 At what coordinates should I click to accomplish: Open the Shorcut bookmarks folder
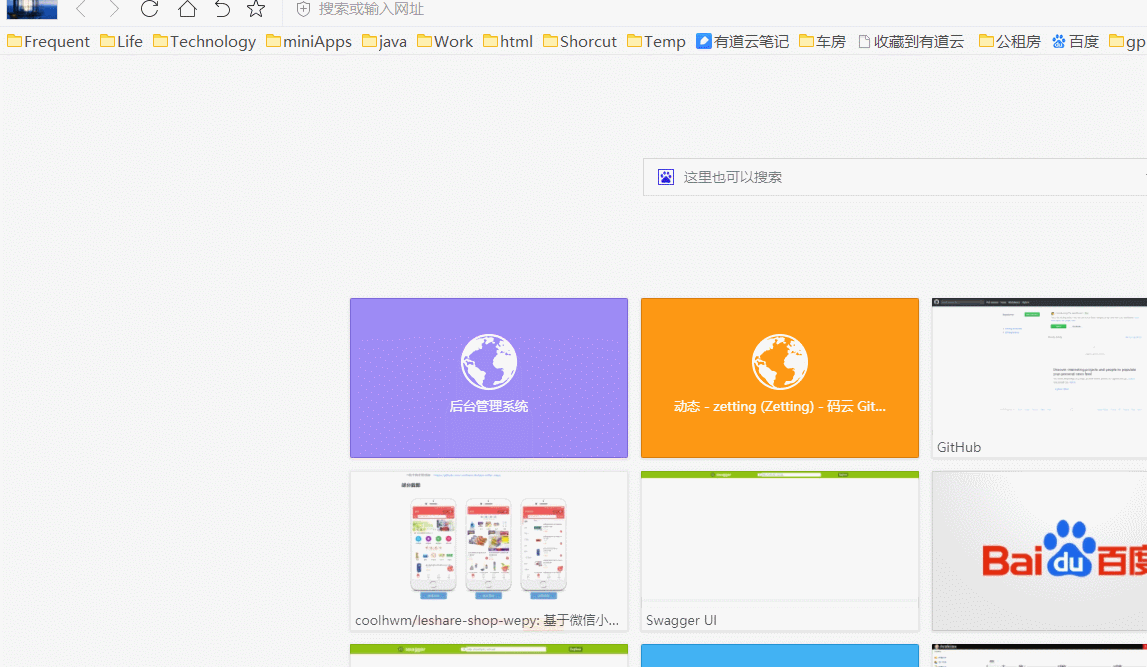click(x=580, y=42)
